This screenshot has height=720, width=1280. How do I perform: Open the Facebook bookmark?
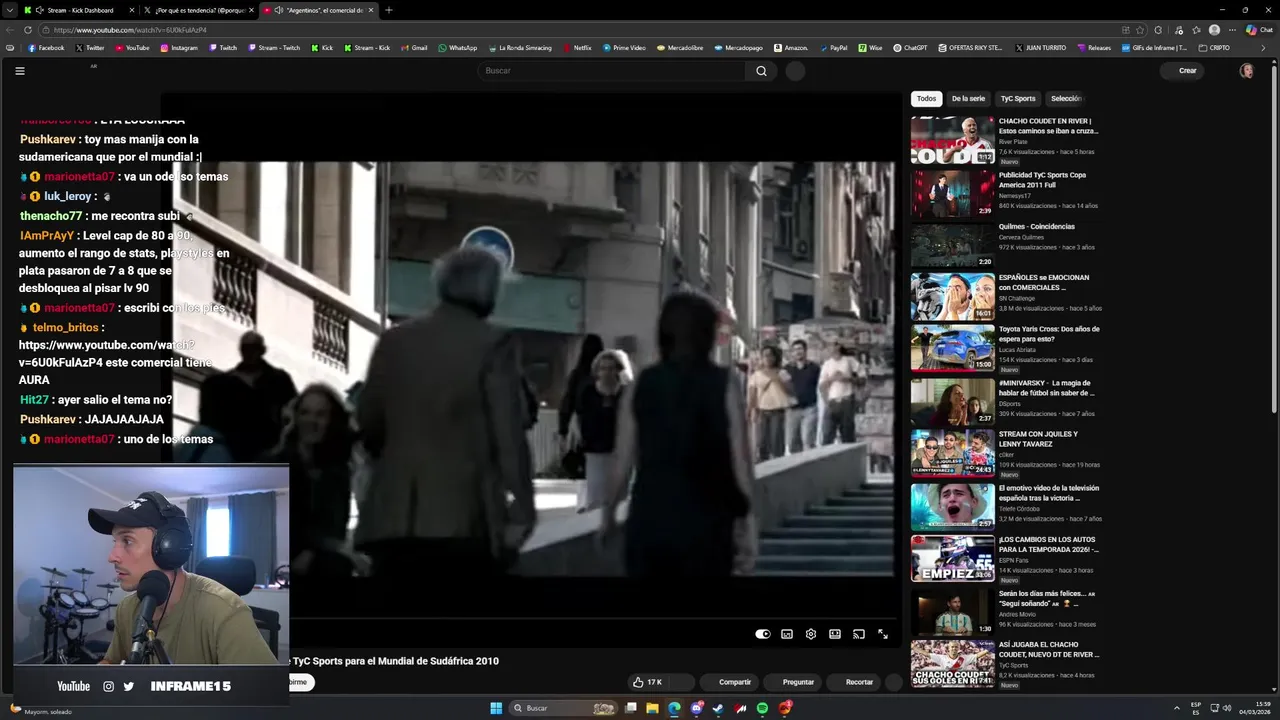pyautogui.click(x=46, y=48)
